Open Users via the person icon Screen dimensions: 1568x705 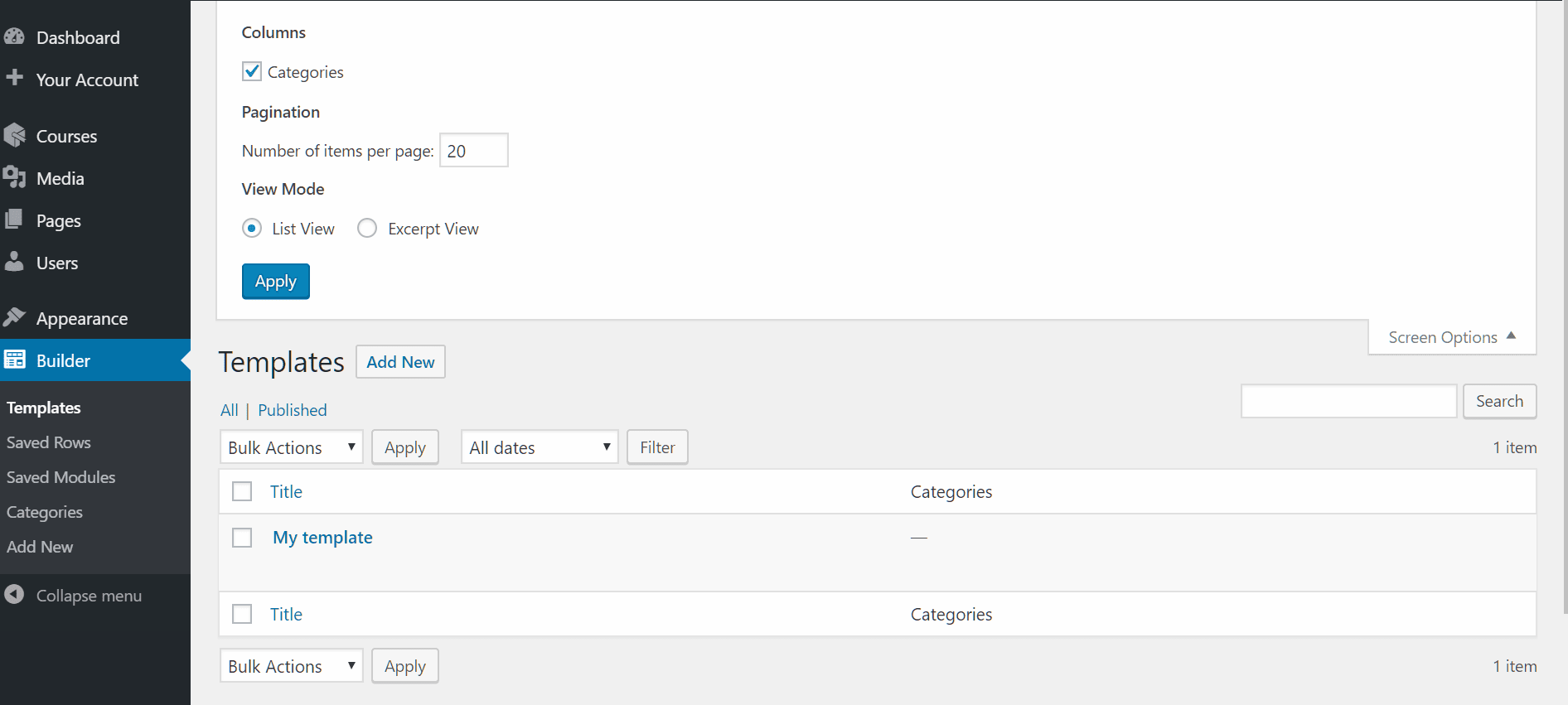pyautogui.click(x=15, y=262)
